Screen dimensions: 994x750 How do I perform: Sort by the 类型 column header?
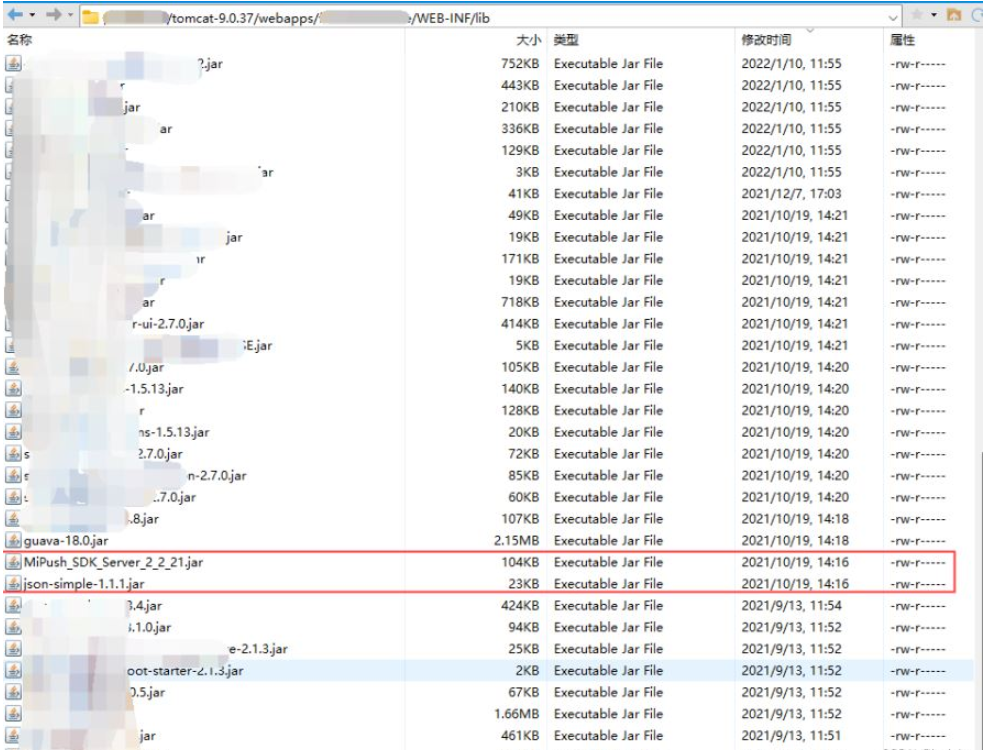tap(565, 40)
